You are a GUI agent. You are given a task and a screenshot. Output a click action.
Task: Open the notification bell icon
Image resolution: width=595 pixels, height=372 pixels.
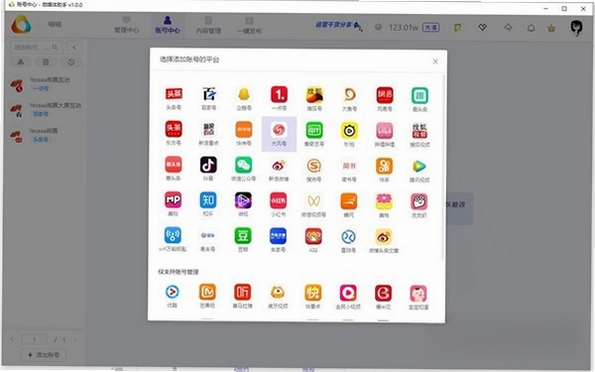pyautogui.click(x=531, y=28)
